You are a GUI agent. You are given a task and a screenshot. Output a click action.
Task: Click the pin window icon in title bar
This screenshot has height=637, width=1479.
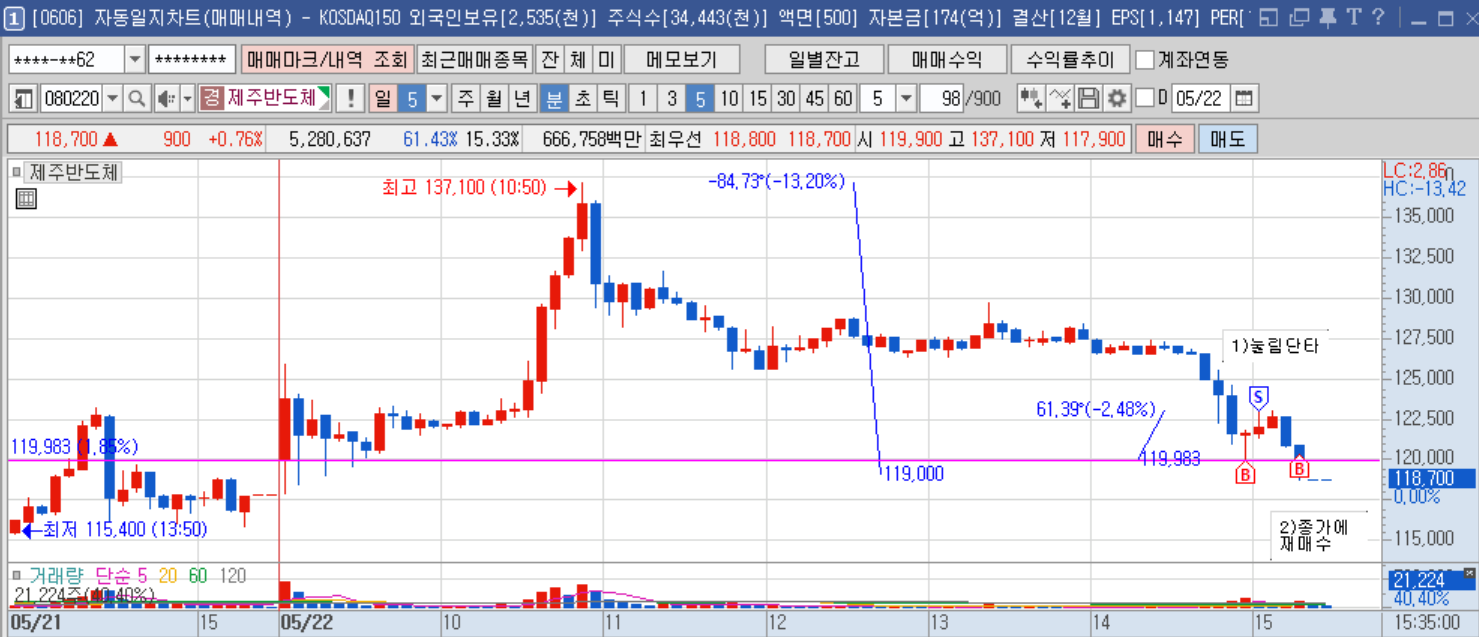[1327, 17]
